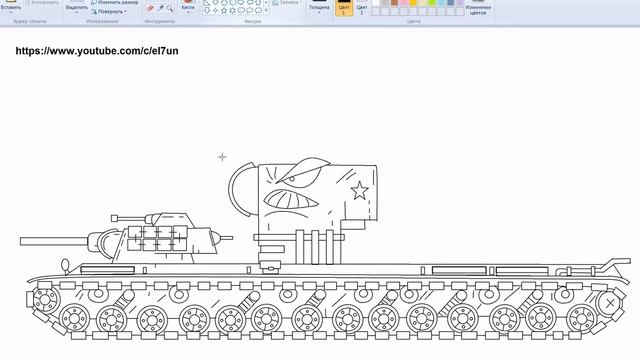Pick the pink color swatch
This screenshot has height=360, width=640.
tap(404, 2)
